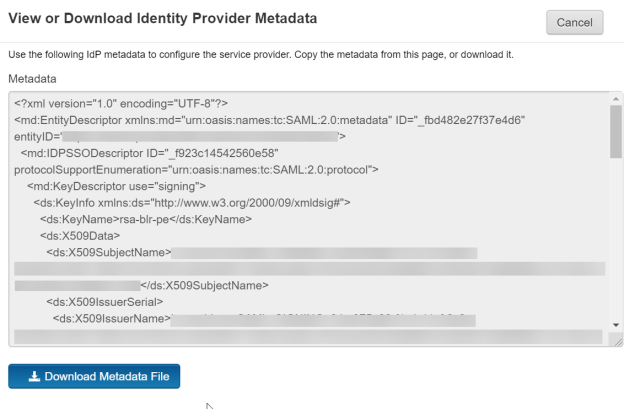Click the ds:X509Data tag line
Screen dimensions: 624x409
pyautogui.click(x=80, y=236)
